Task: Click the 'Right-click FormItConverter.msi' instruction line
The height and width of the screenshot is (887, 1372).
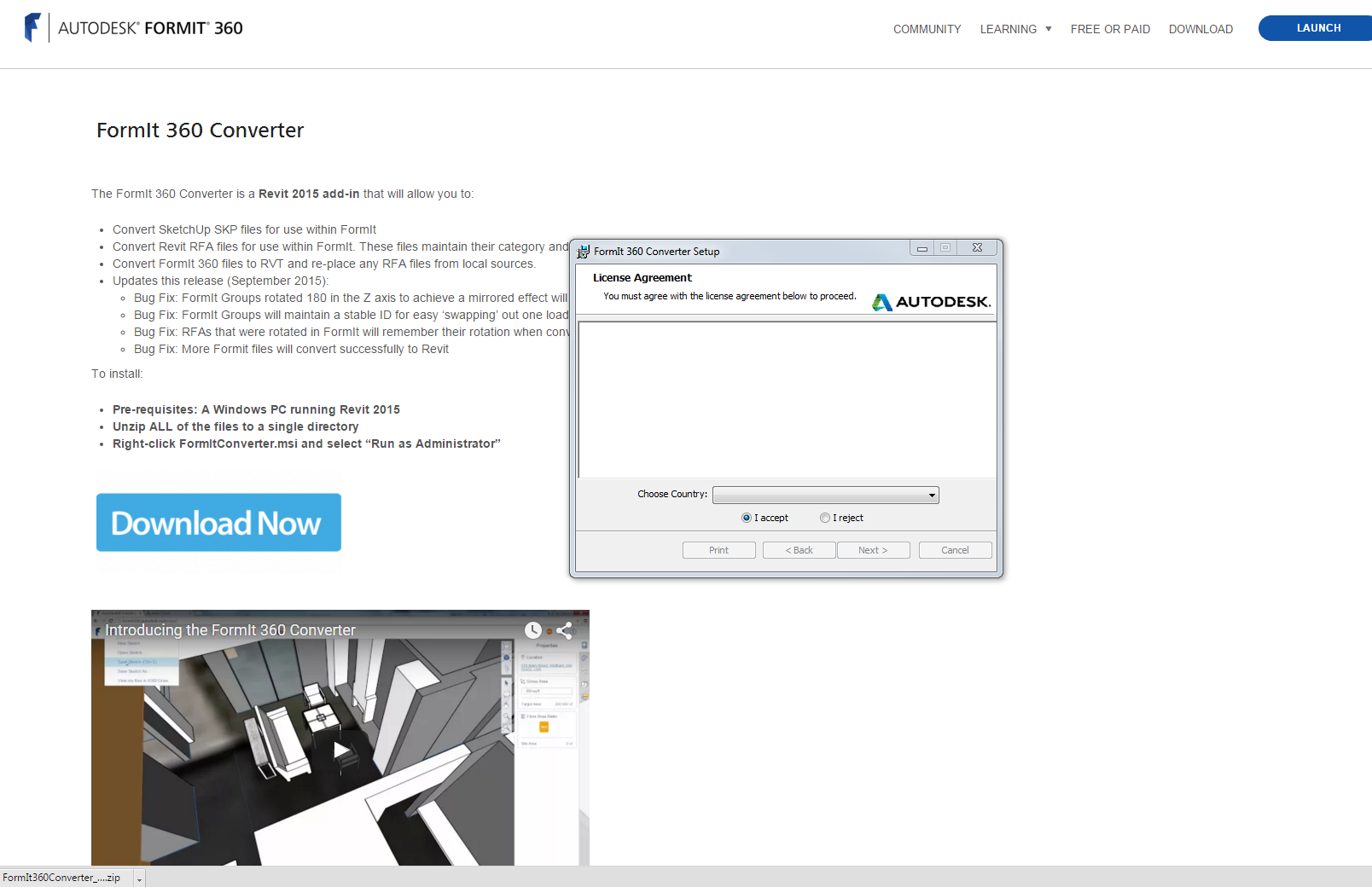Action: pos(306,443)
